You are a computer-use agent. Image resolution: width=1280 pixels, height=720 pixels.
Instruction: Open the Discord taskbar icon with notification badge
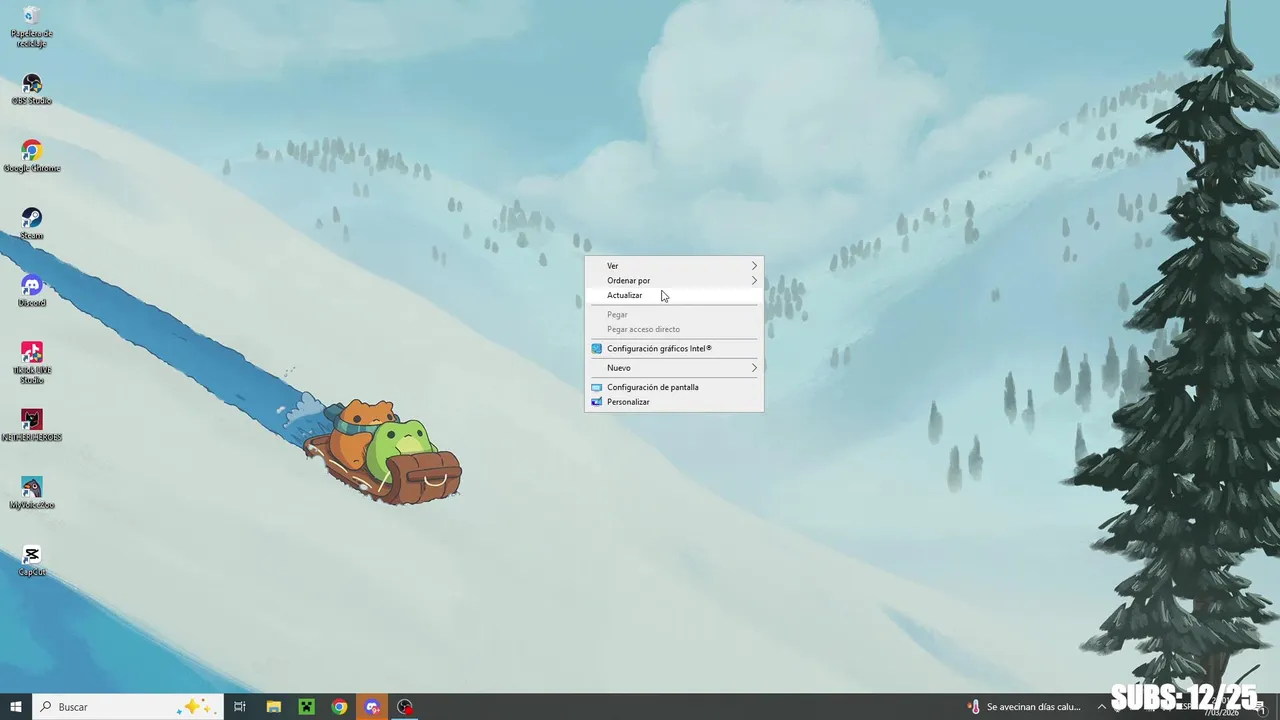pos(372,707)
